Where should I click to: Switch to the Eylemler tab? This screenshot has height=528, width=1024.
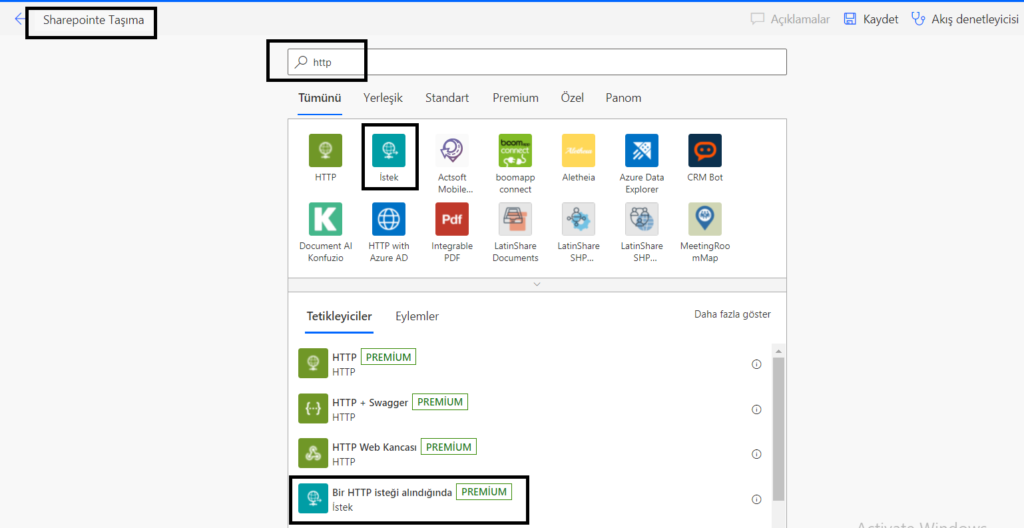coord(417,316)
